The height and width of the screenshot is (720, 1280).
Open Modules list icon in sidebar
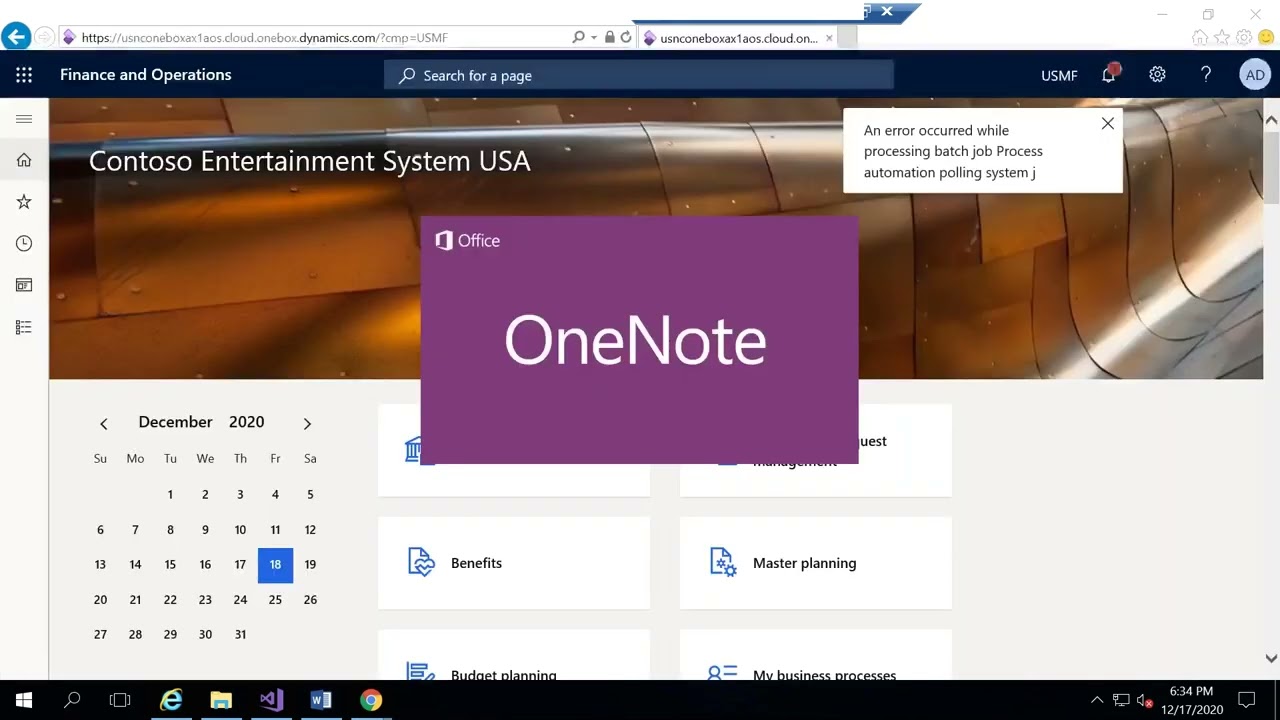(x=24, y=327)
